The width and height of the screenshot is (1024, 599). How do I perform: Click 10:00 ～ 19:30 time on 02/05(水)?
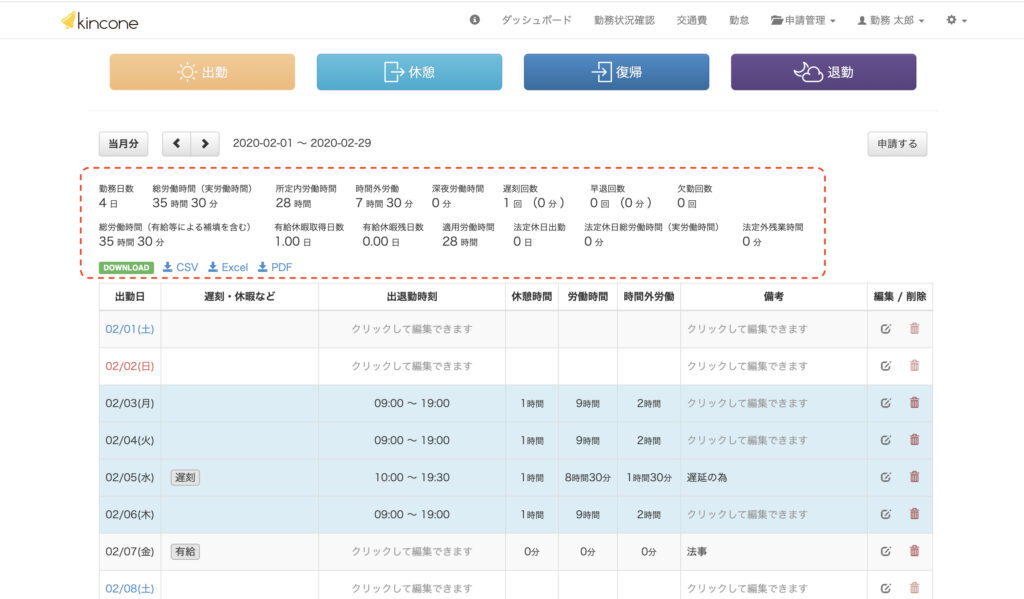click(412, 478)
